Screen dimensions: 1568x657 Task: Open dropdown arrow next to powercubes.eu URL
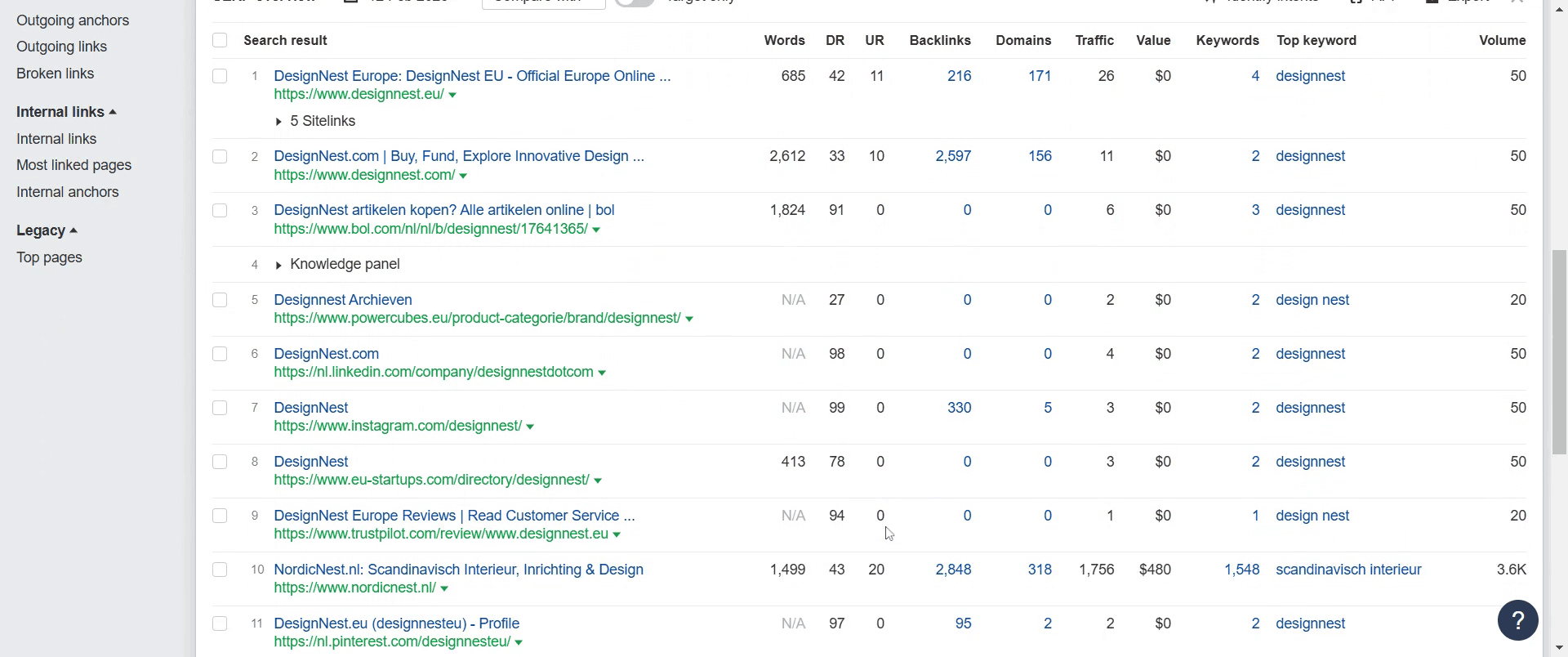click(689, 320)
